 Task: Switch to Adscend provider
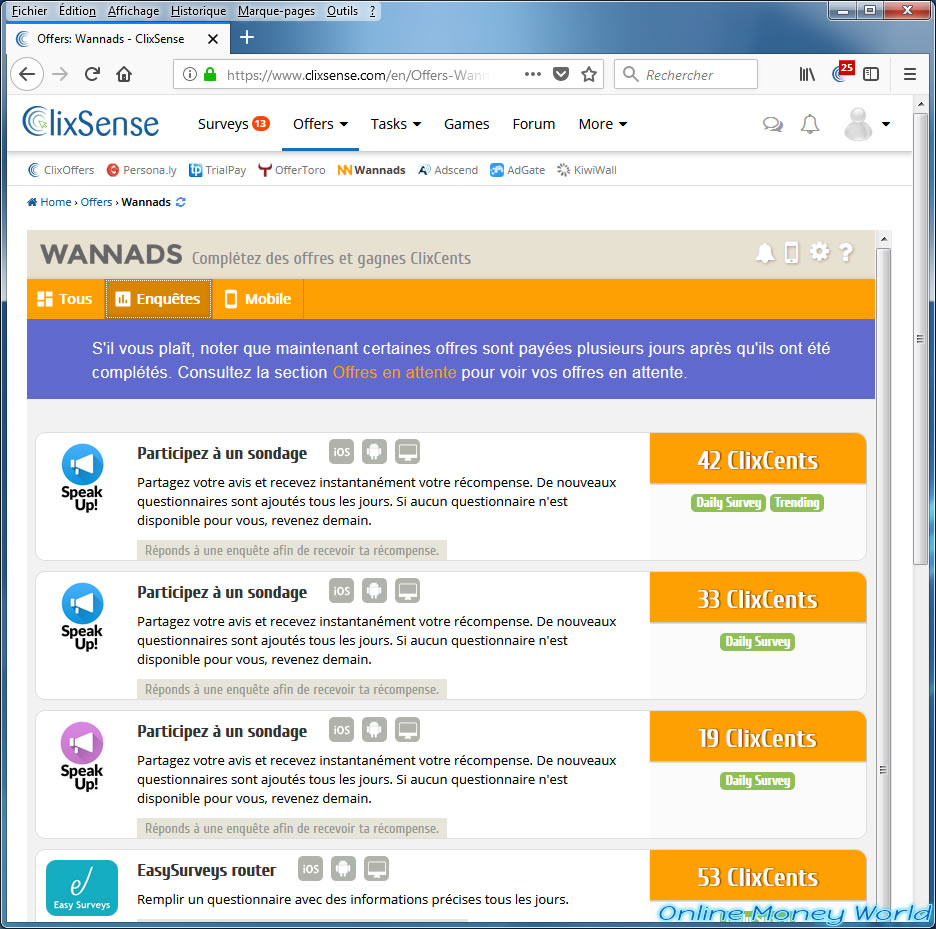[448, 170]
